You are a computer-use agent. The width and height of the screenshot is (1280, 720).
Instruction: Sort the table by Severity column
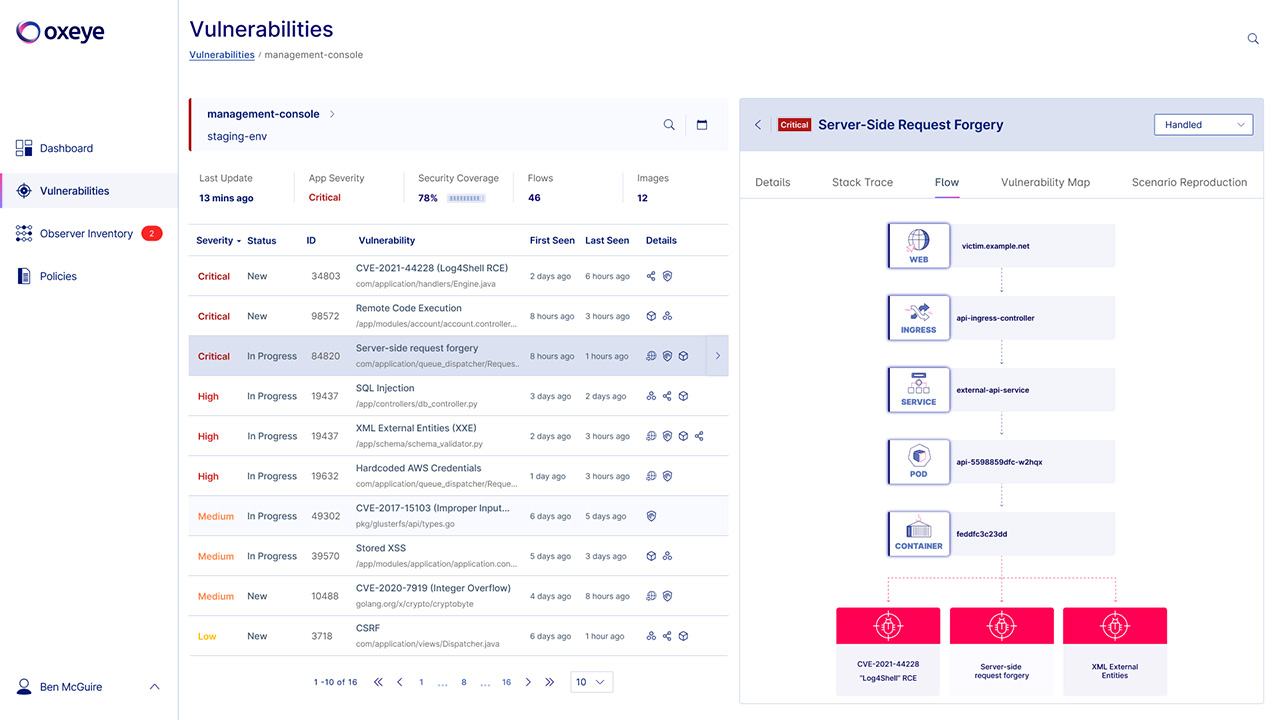(x=218, y=241)
